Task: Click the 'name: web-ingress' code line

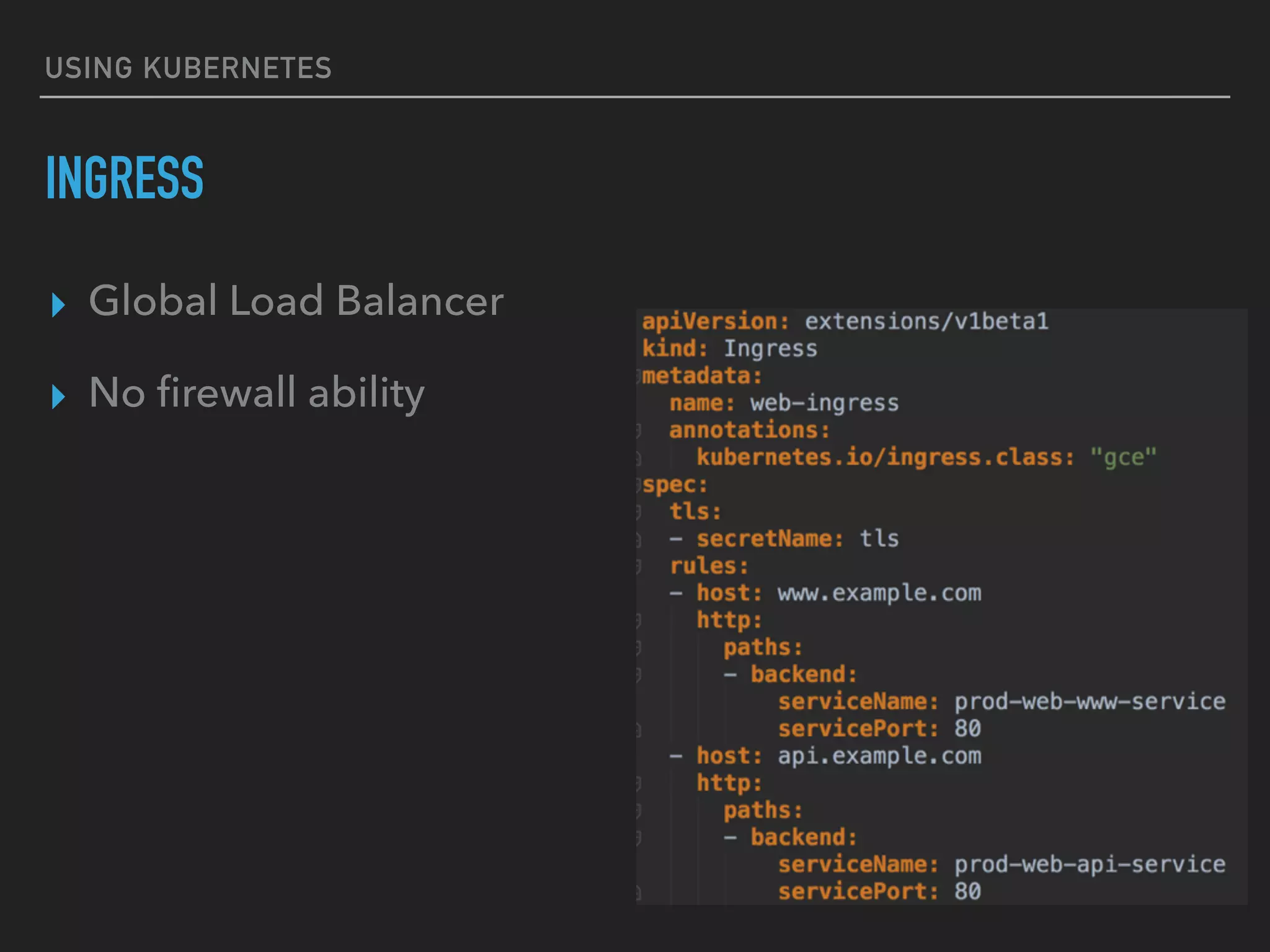Action: tap(784, 403)
